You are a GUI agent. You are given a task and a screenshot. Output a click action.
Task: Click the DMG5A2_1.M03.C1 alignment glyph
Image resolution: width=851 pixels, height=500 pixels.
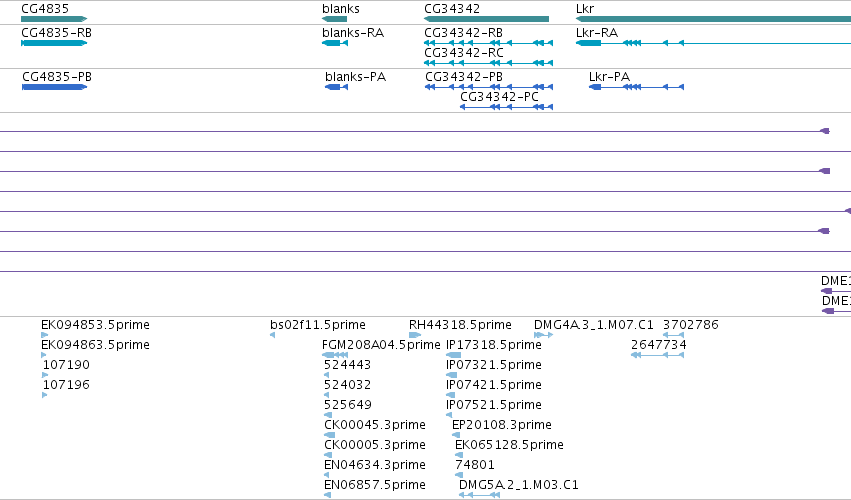point(479,495)
